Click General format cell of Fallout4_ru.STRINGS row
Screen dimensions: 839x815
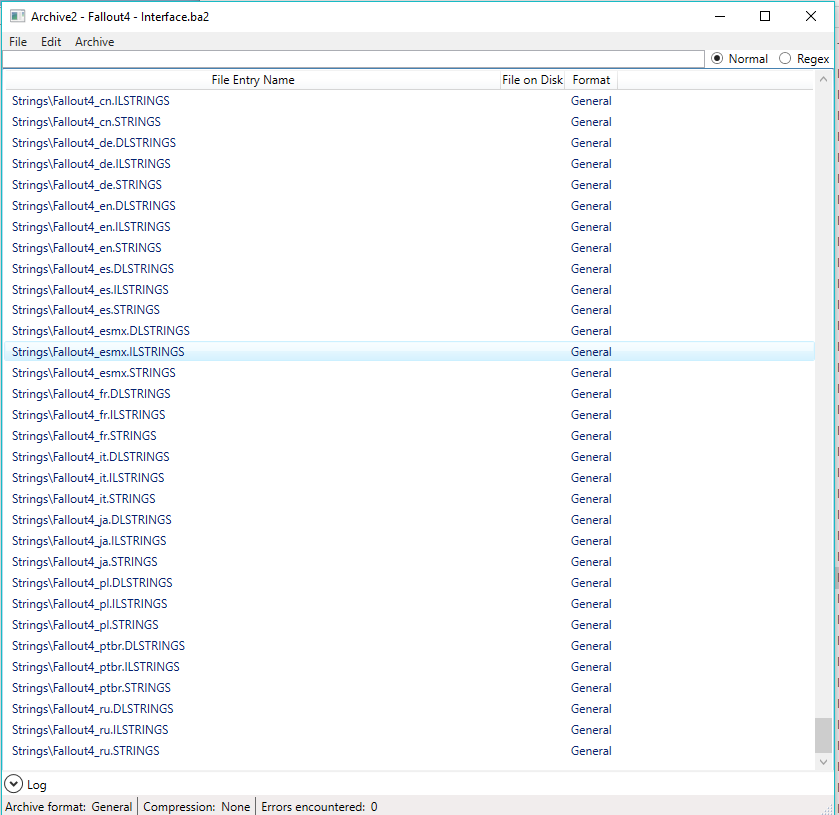point(591,750)
